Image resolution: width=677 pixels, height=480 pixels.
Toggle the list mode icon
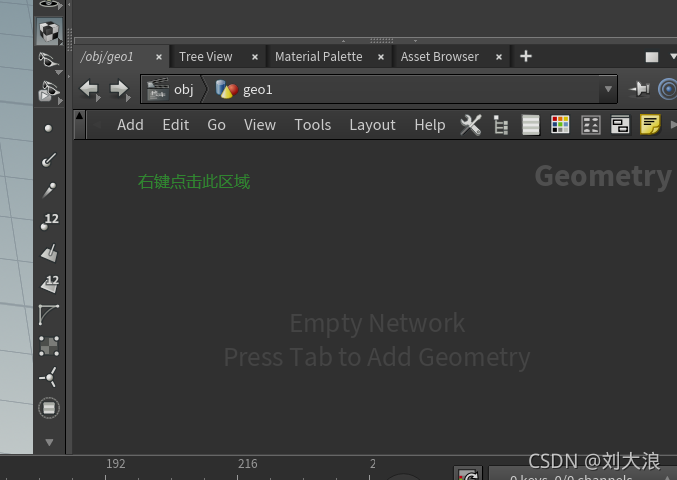(x=531, y=125)
